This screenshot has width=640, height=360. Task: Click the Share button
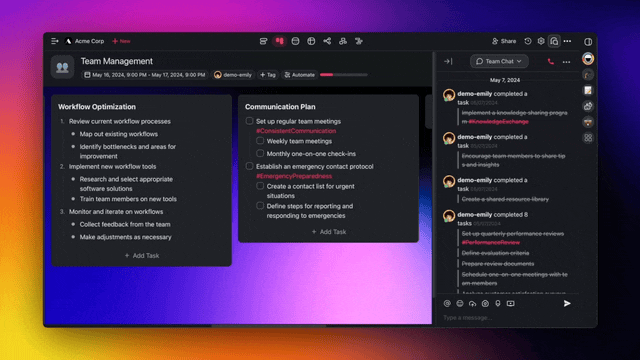[504, 41]
